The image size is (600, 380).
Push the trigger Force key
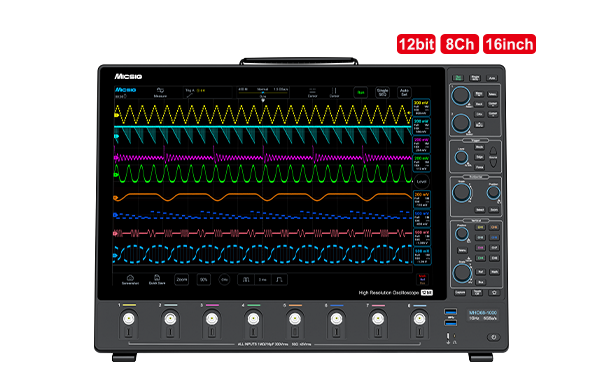click(479, 167)
